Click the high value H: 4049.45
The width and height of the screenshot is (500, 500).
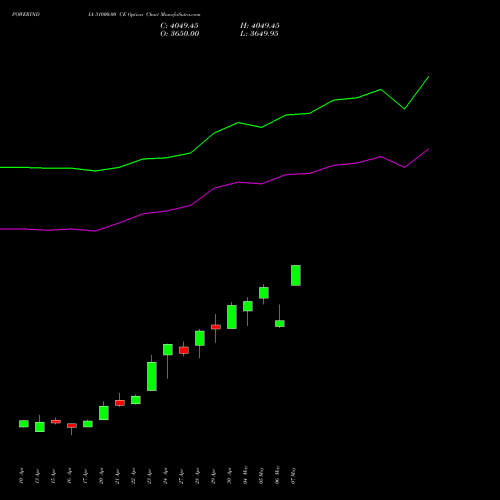pos(260,26)
